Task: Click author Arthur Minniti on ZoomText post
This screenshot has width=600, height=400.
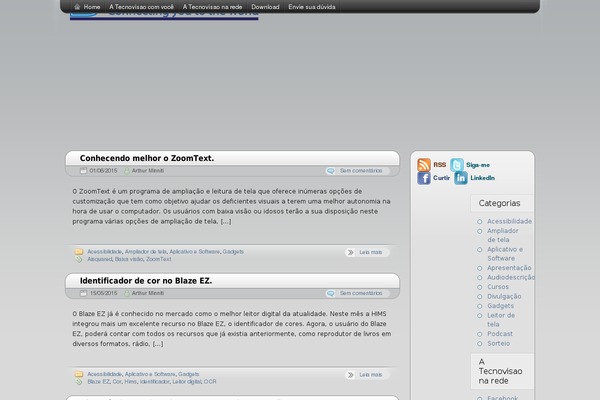Action: 148,171
